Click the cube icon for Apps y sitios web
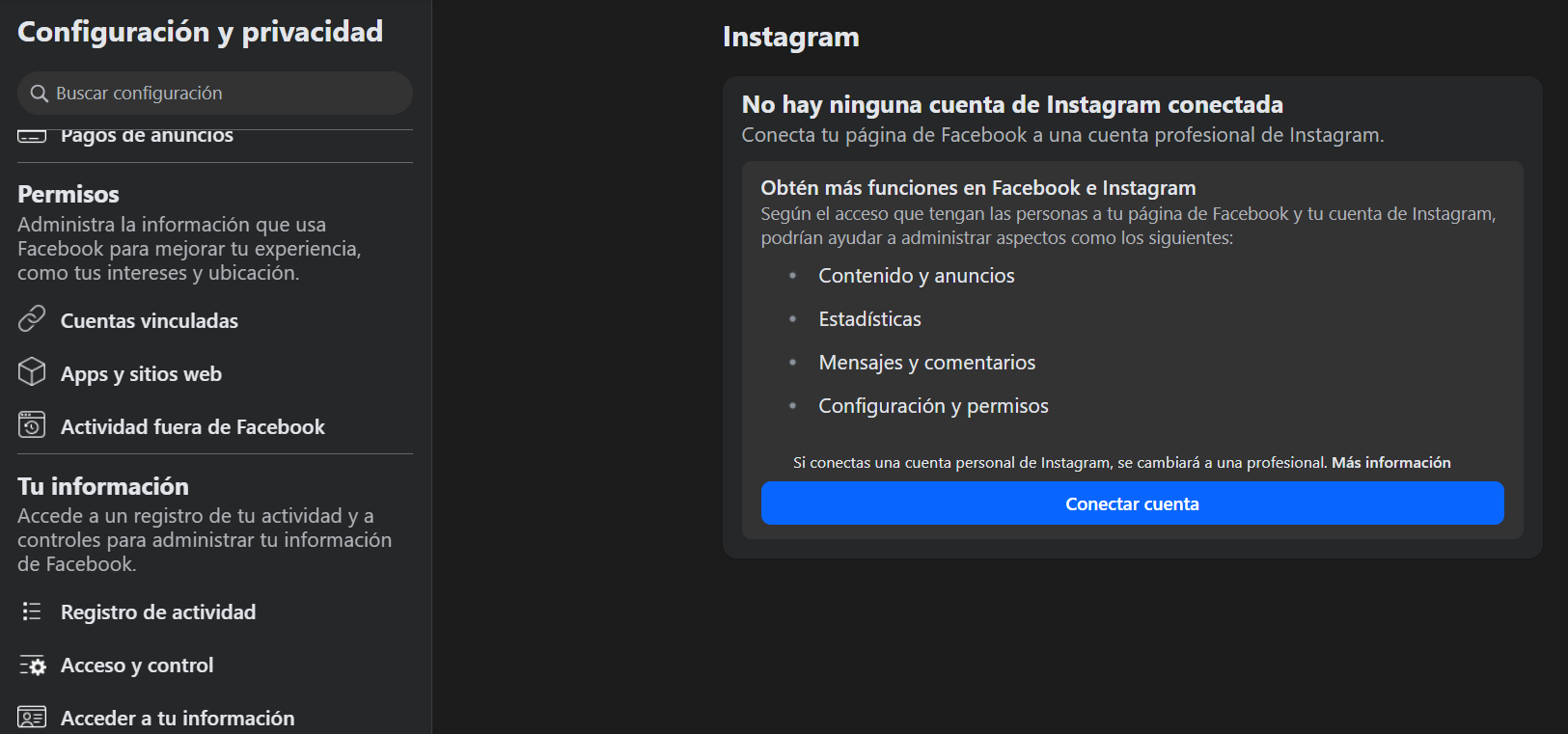Viewport: 1568px width, 734px height. 32,372
